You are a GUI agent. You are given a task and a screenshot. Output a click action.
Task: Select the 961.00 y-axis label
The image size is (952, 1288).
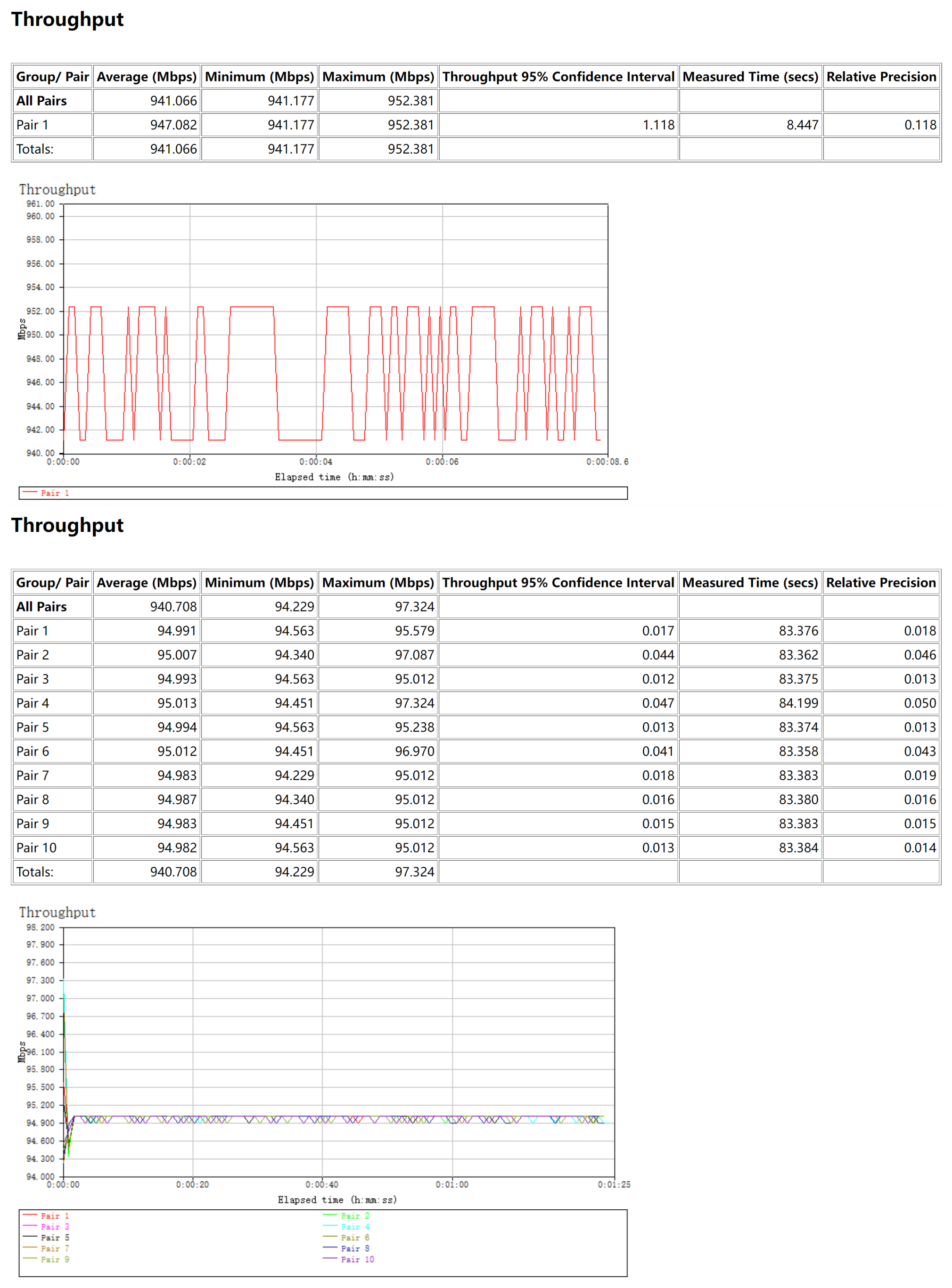click(41, 204)
